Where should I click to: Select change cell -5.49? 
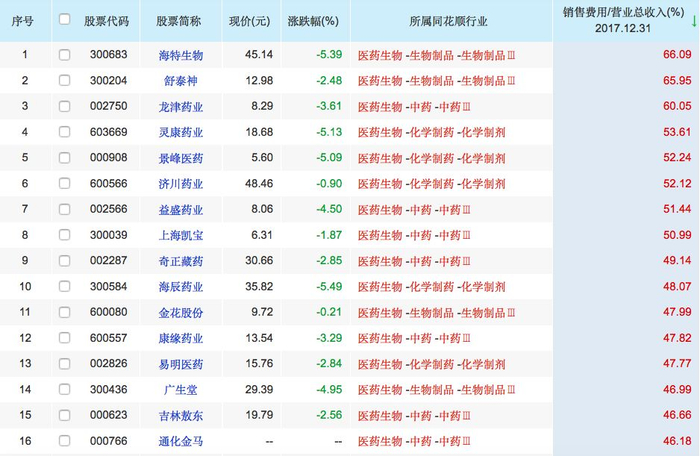(x=329, y=286)
